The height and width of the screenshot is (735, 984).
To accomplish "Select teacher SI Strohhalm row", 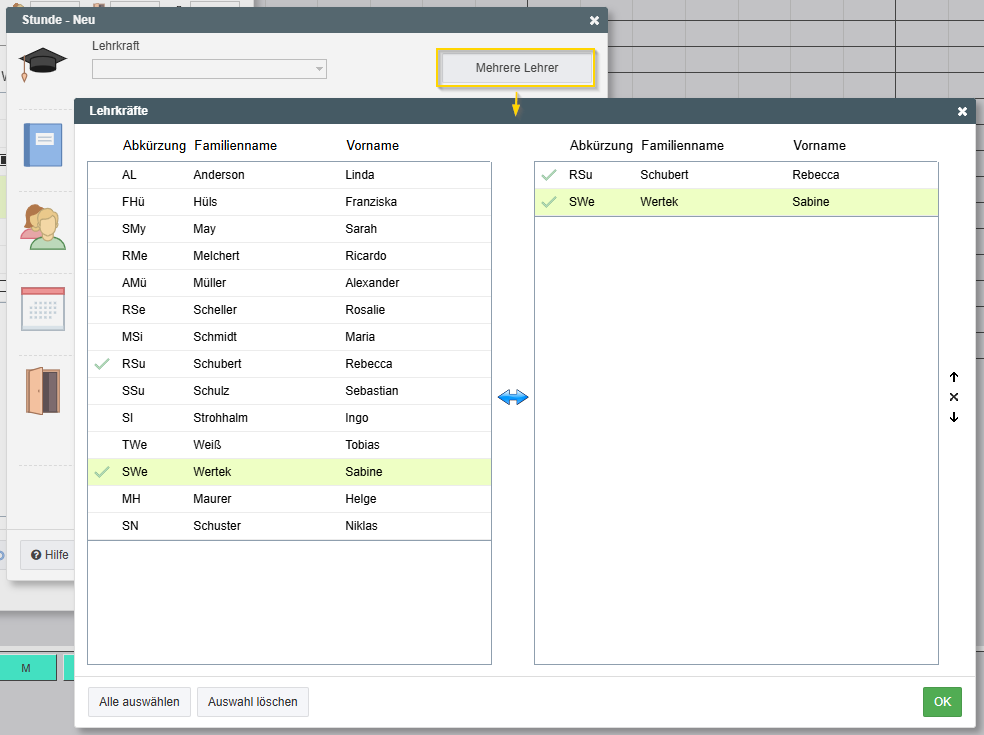I will coord(289,418).
